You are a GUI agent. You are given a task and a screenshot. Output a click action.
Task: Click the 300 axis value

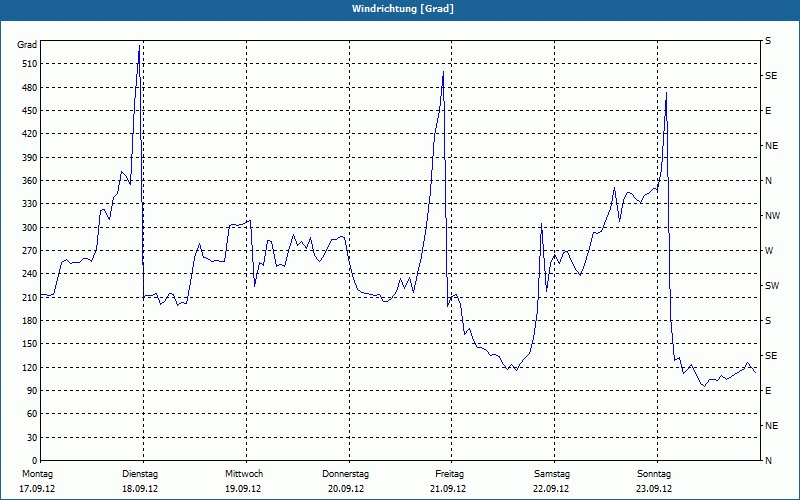click(x=29, y=228)
